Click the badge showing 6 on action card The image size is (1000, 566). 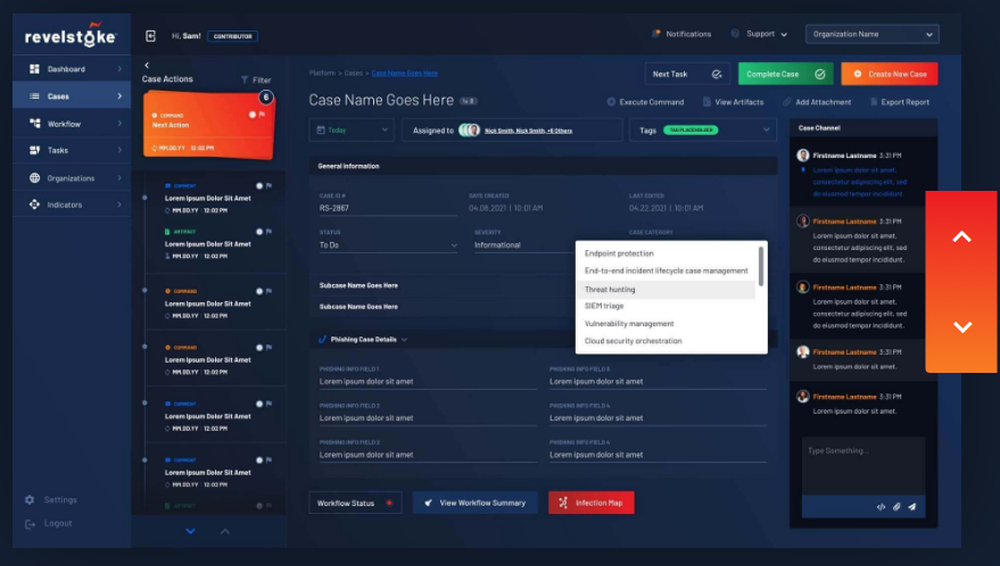(266, 97)
